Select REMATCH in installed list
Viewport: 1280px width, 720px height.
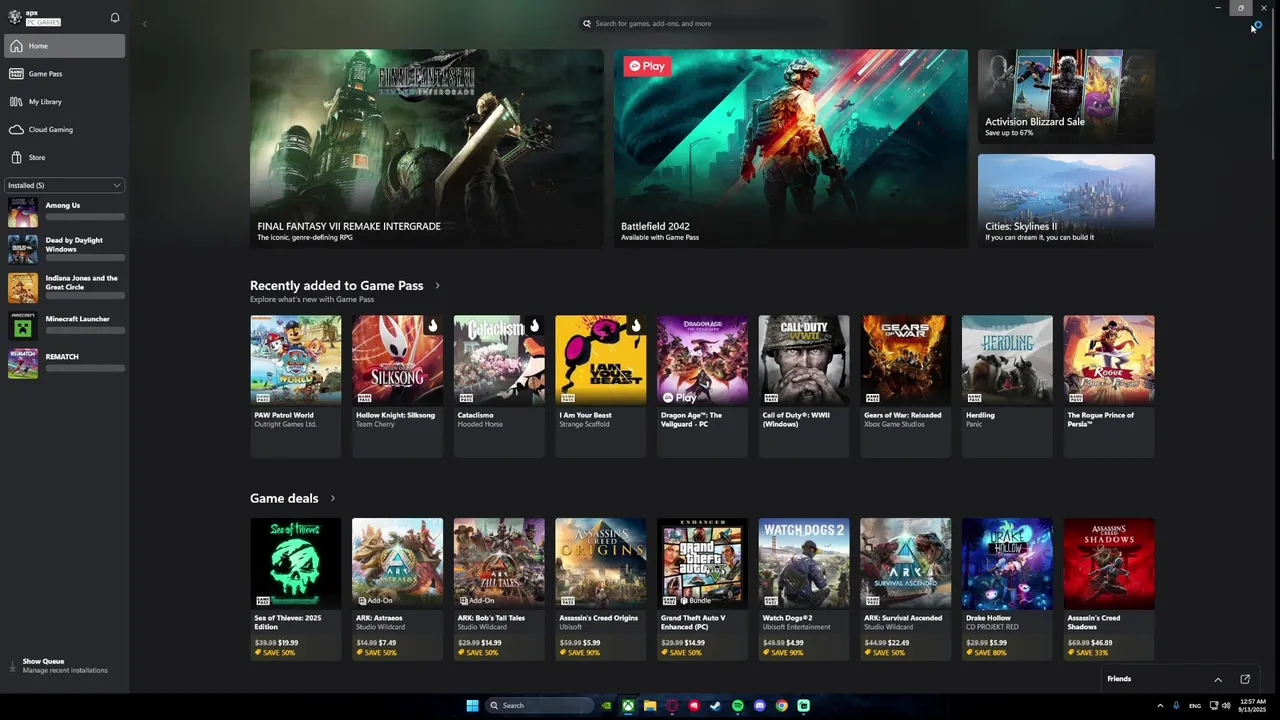(x=65, y=364)
